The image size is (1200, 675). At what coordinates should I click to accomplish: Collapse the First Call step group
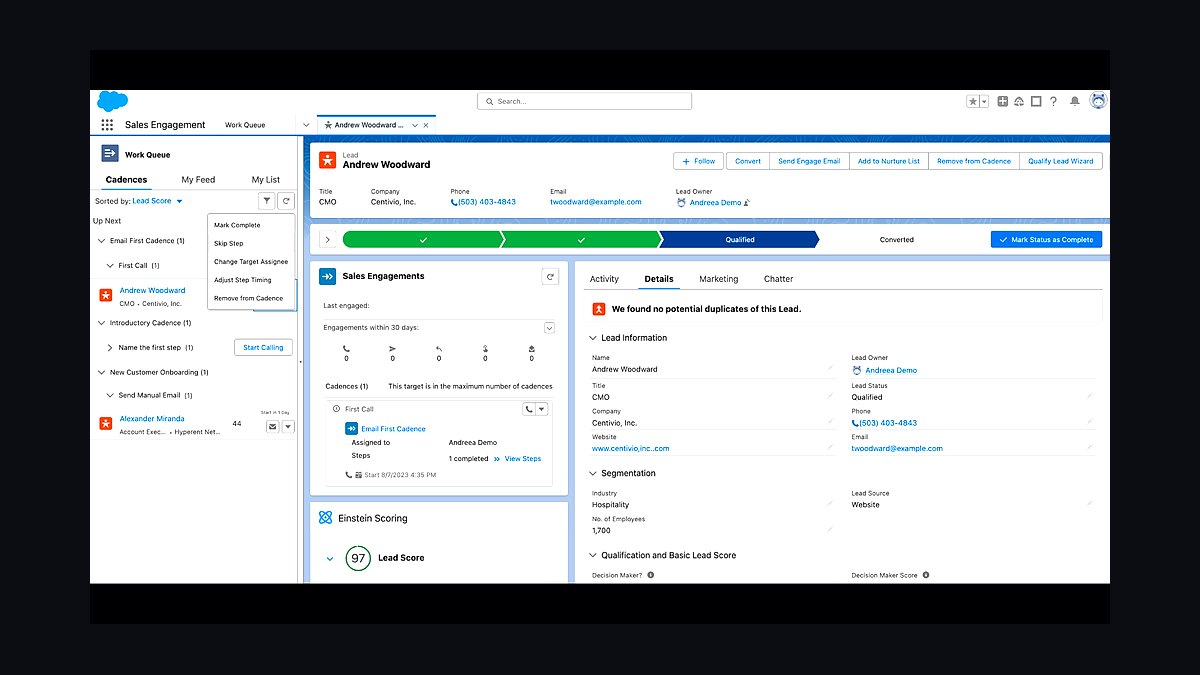pyautogui.click(x=110, y=266)
